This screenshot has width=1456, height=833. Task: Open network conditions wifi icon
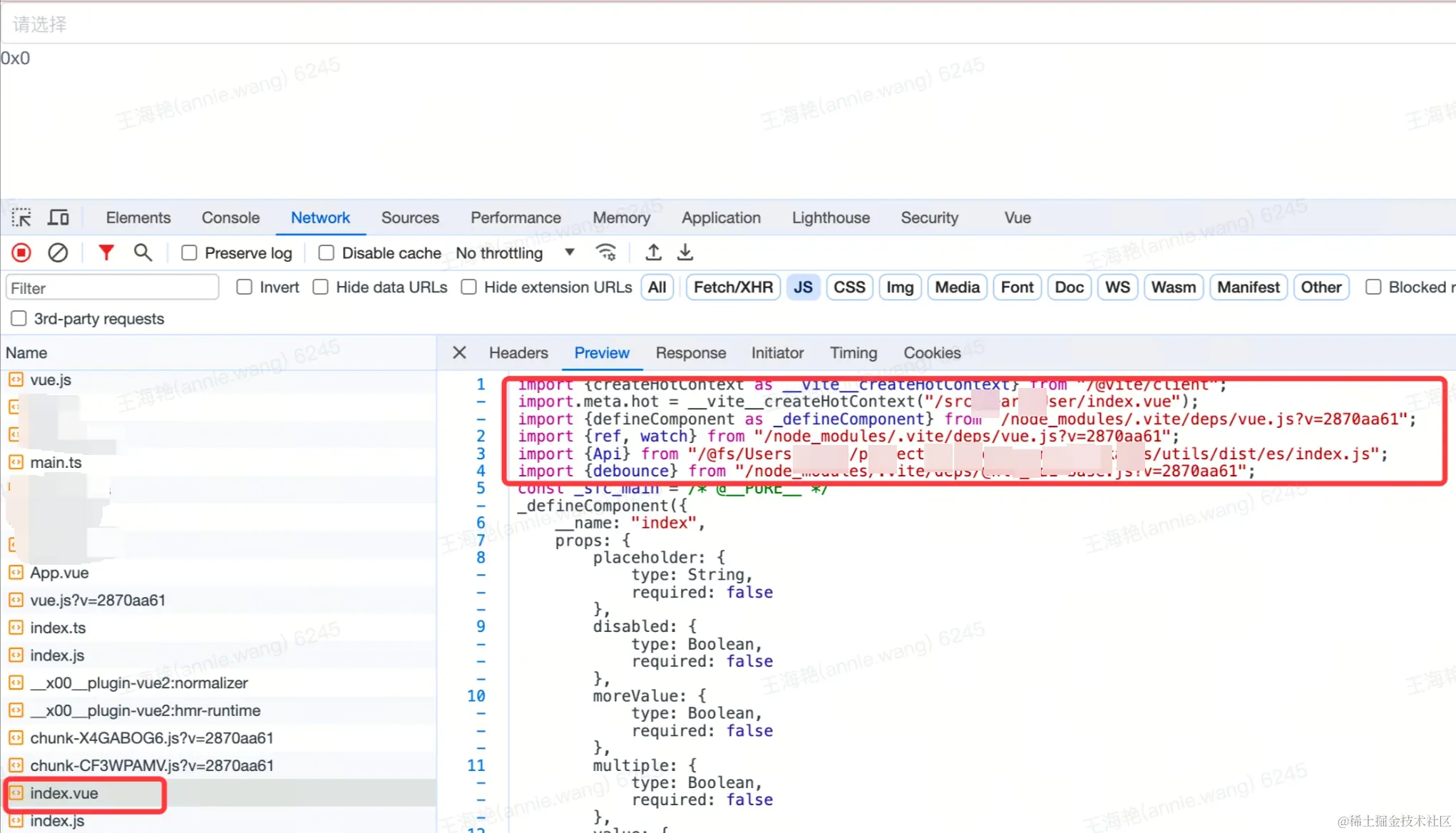coord(606,252)
